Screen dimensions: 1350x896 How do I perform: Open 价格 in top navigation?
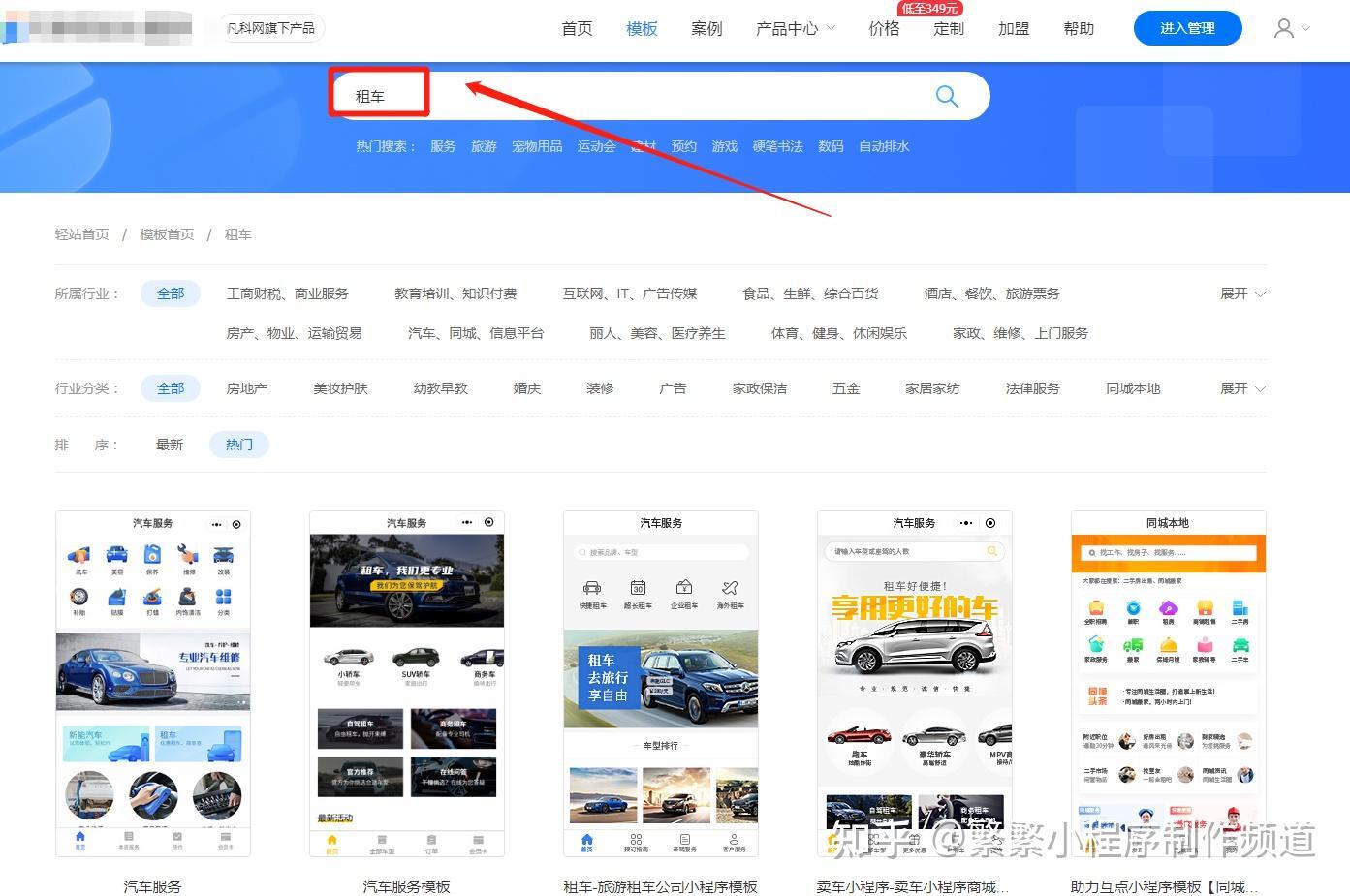[x=884, y=29]
